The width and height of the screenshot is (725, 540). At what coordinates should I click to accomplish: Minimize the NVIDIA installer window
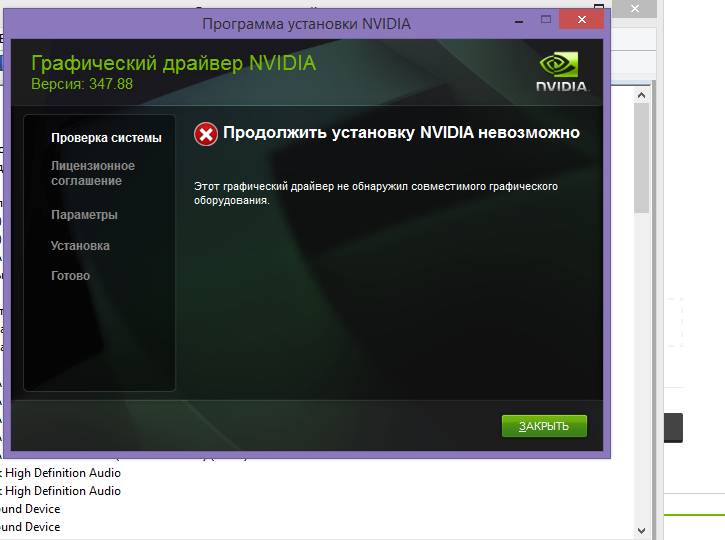click(x=519, y=21)
